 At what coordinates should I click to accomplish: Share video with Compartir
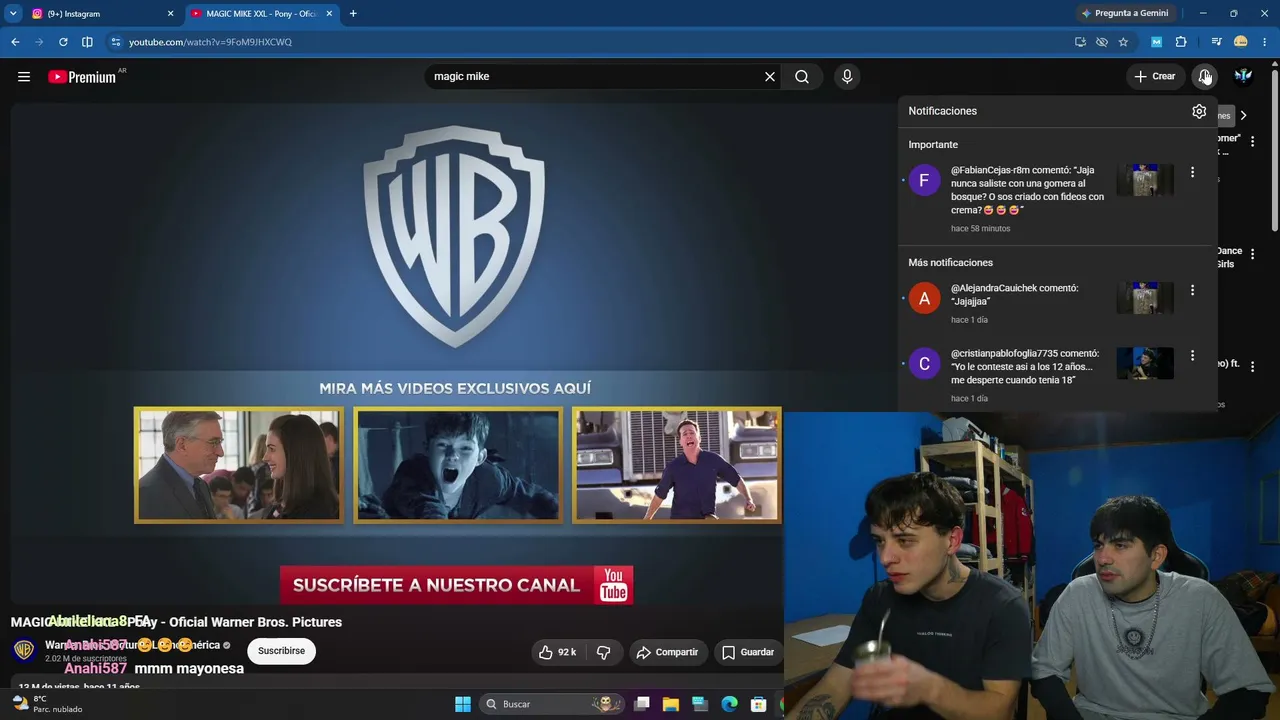coord(667,652)
